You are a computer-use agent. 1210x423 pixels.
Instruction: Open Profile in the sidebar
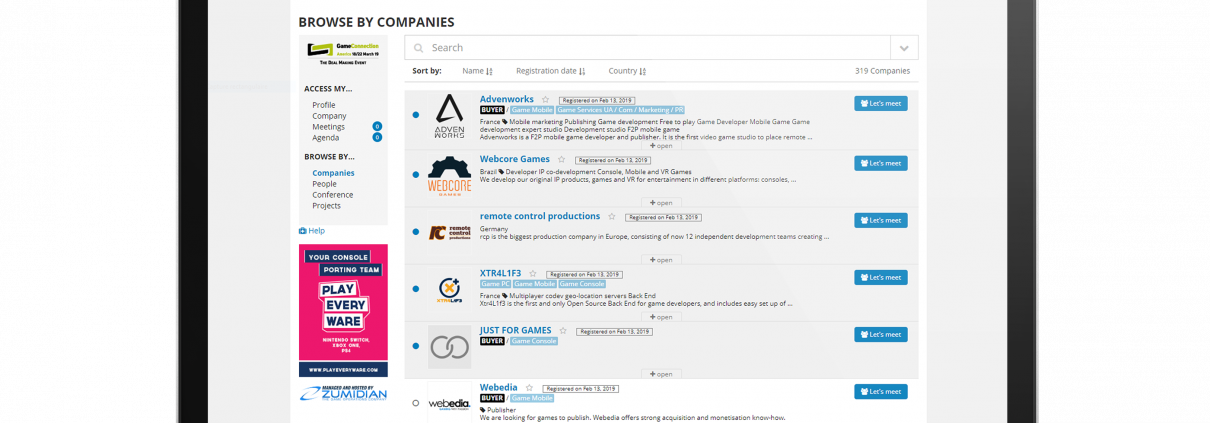tap(324, 105)
